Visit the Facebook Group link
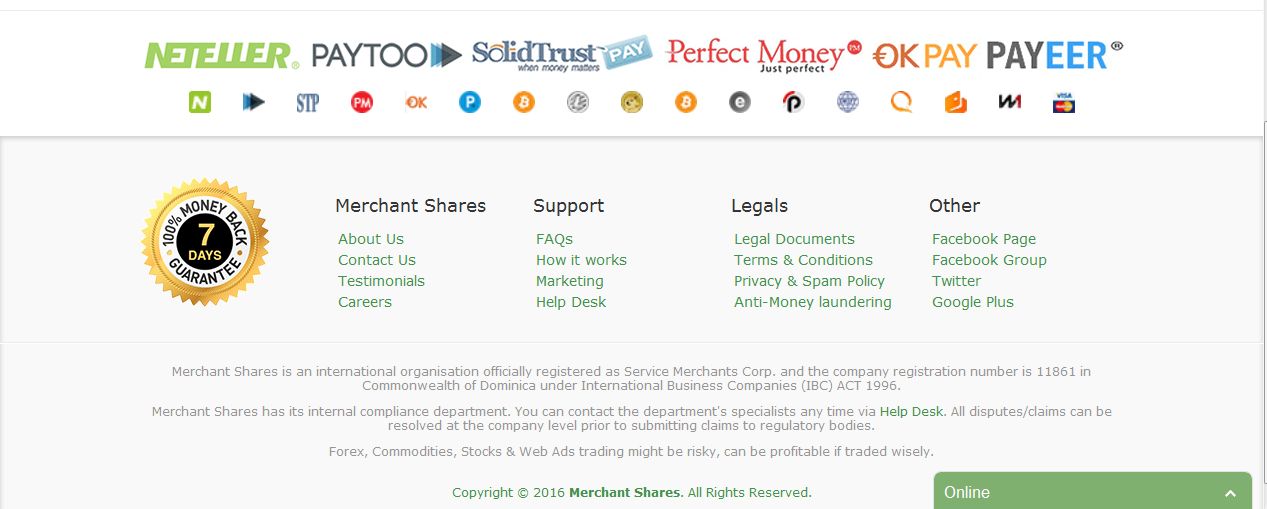The width and height of the screenshot is (1267, 509). [989, 260]
